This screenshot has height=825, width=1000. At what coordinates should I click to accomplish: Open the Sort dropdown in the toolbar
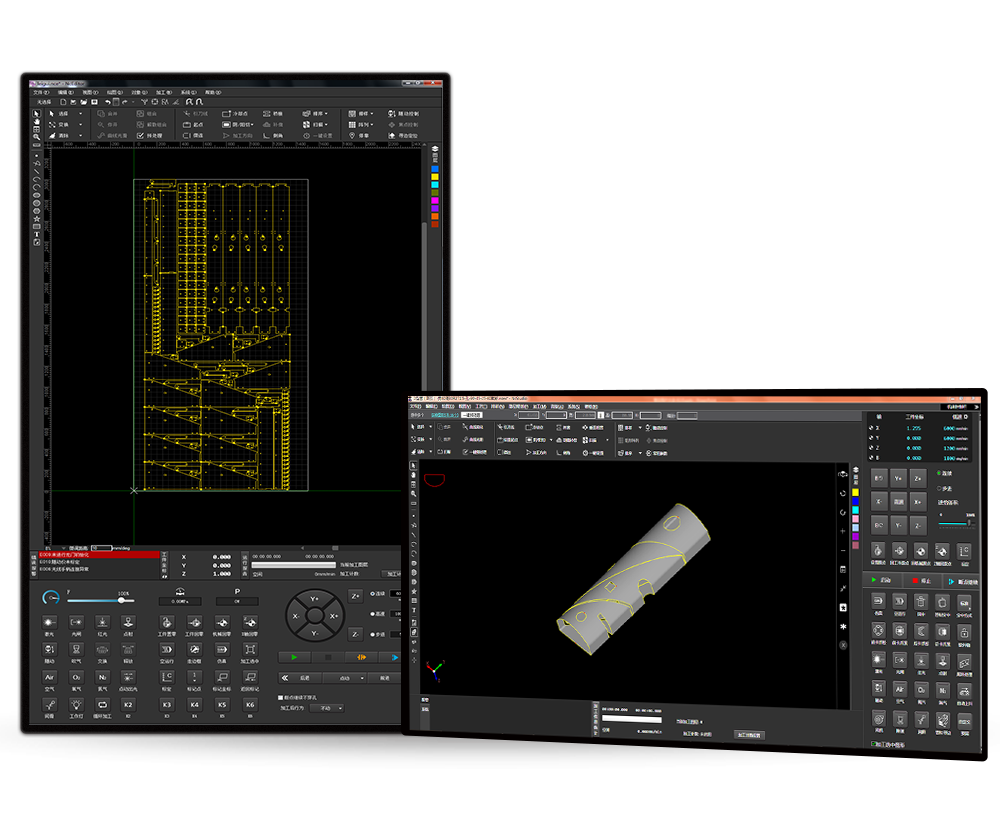tap(319, 114)
